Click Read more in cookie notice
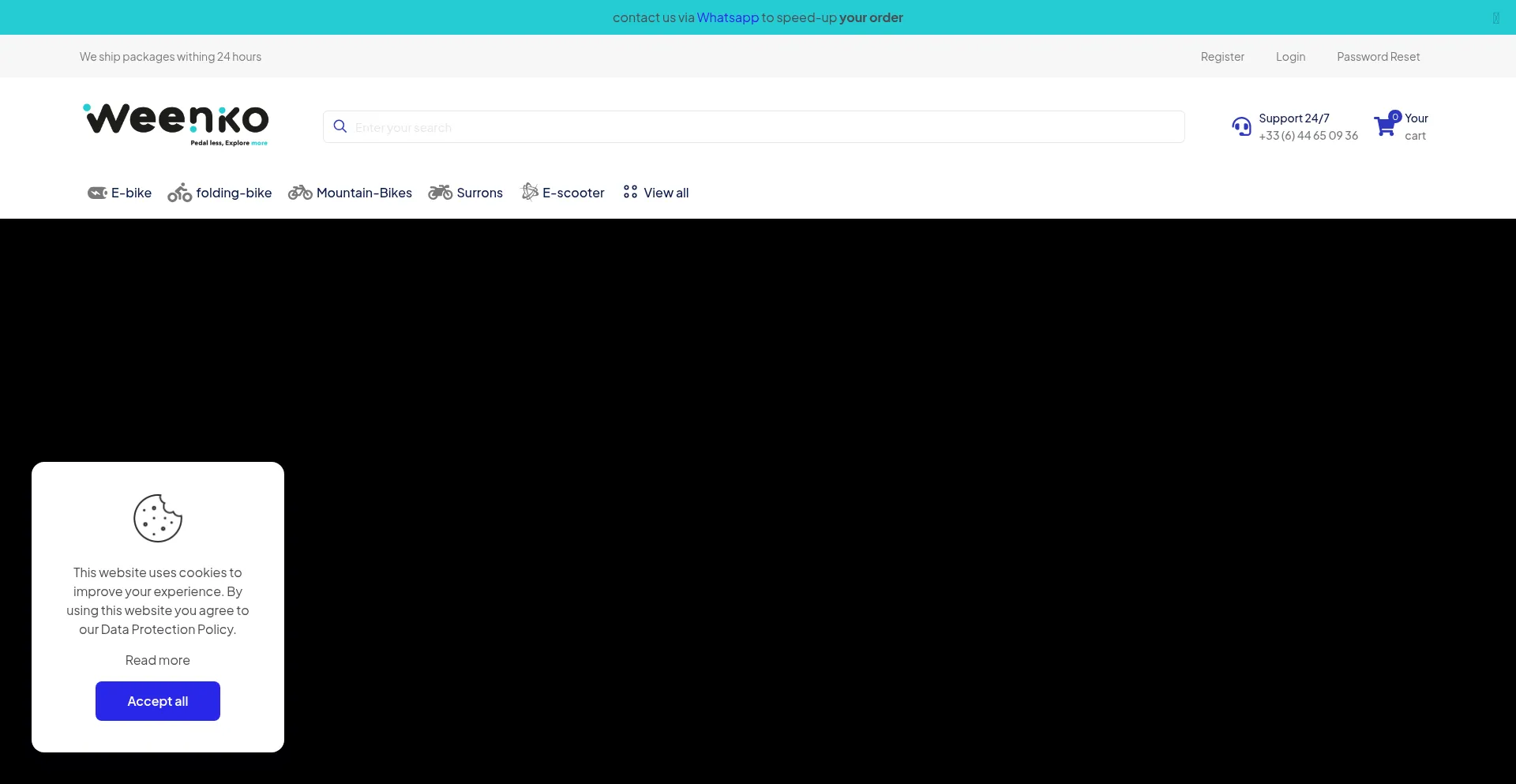This screenshot has width=1516, height=784. (158, 660)
